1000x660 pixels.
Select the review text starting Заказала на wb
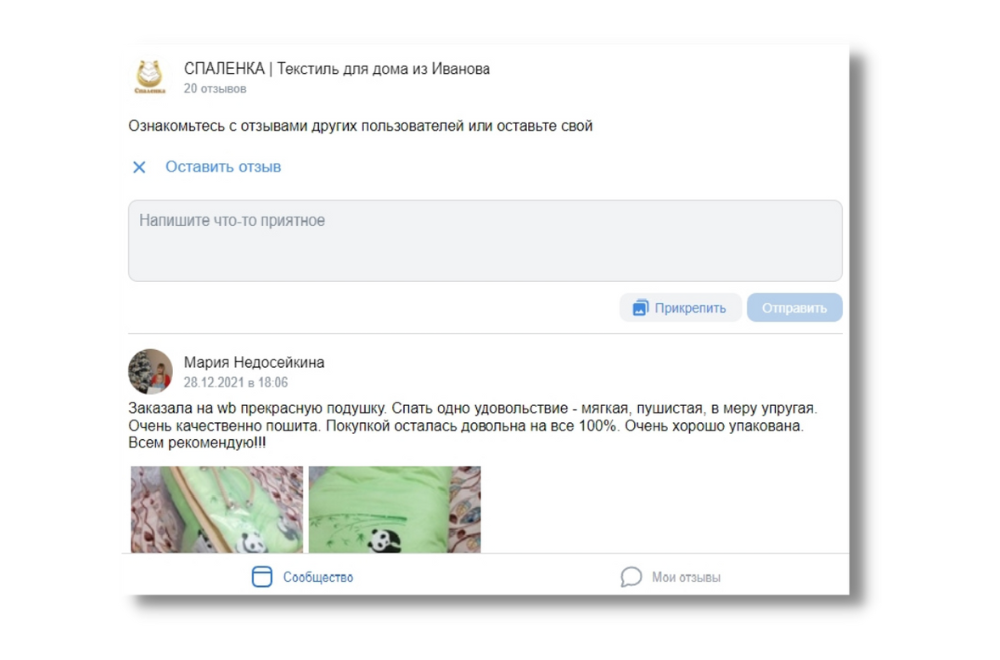tap(473, 425)
